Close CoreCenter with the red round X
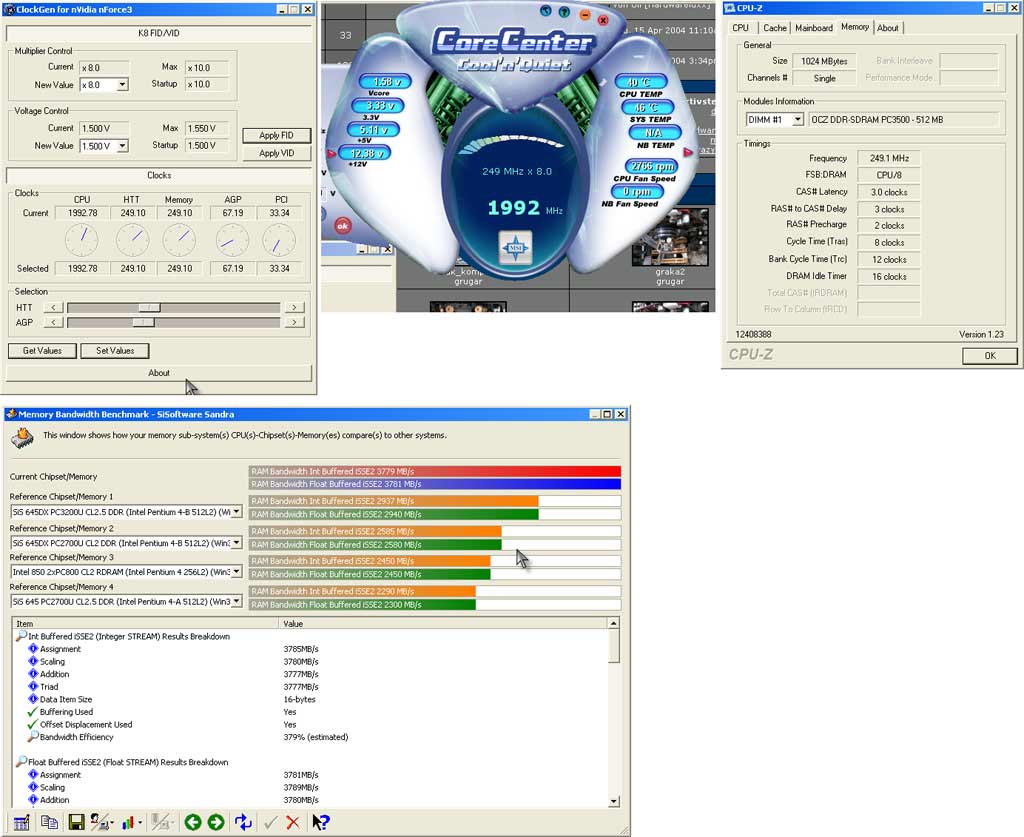 (x=603, y=20)
